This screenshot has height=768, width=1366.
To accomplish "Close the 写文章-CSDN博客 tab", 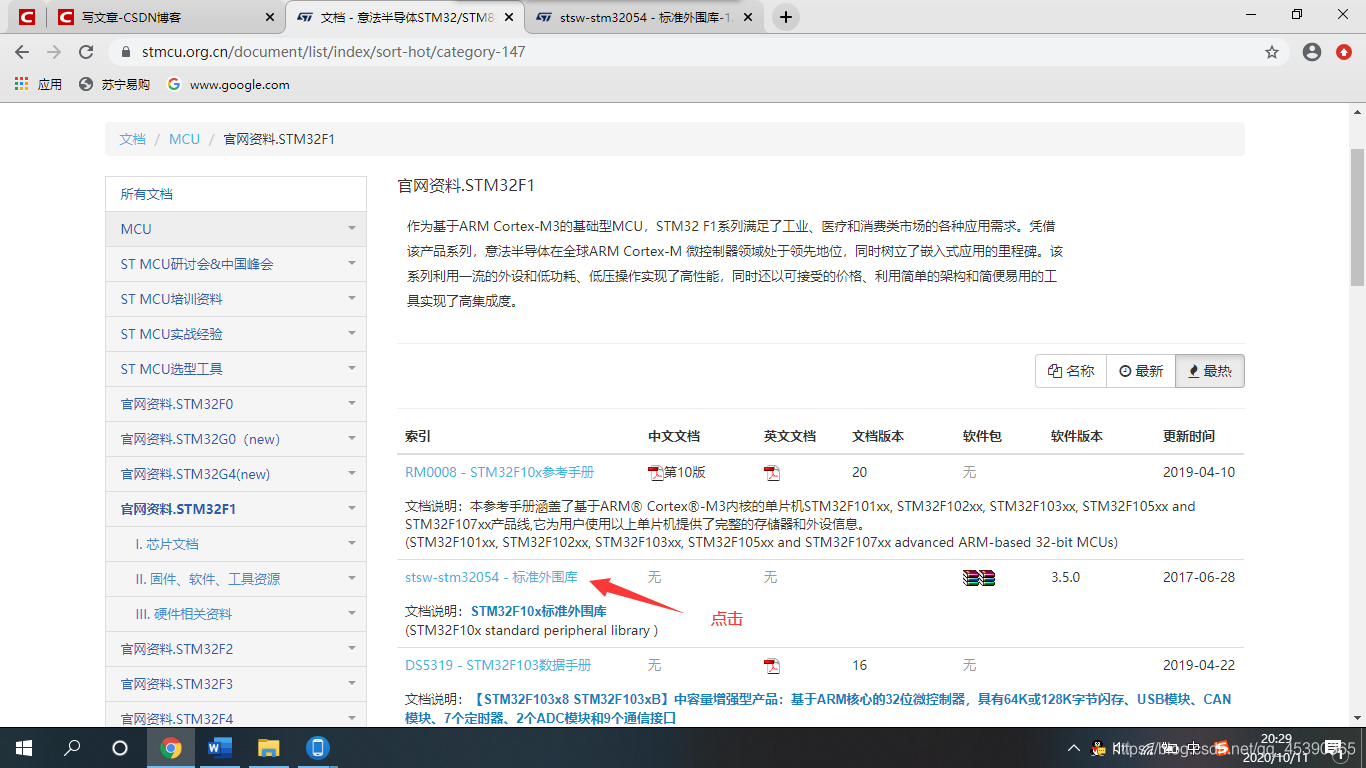I will click(x=269, y=17).
